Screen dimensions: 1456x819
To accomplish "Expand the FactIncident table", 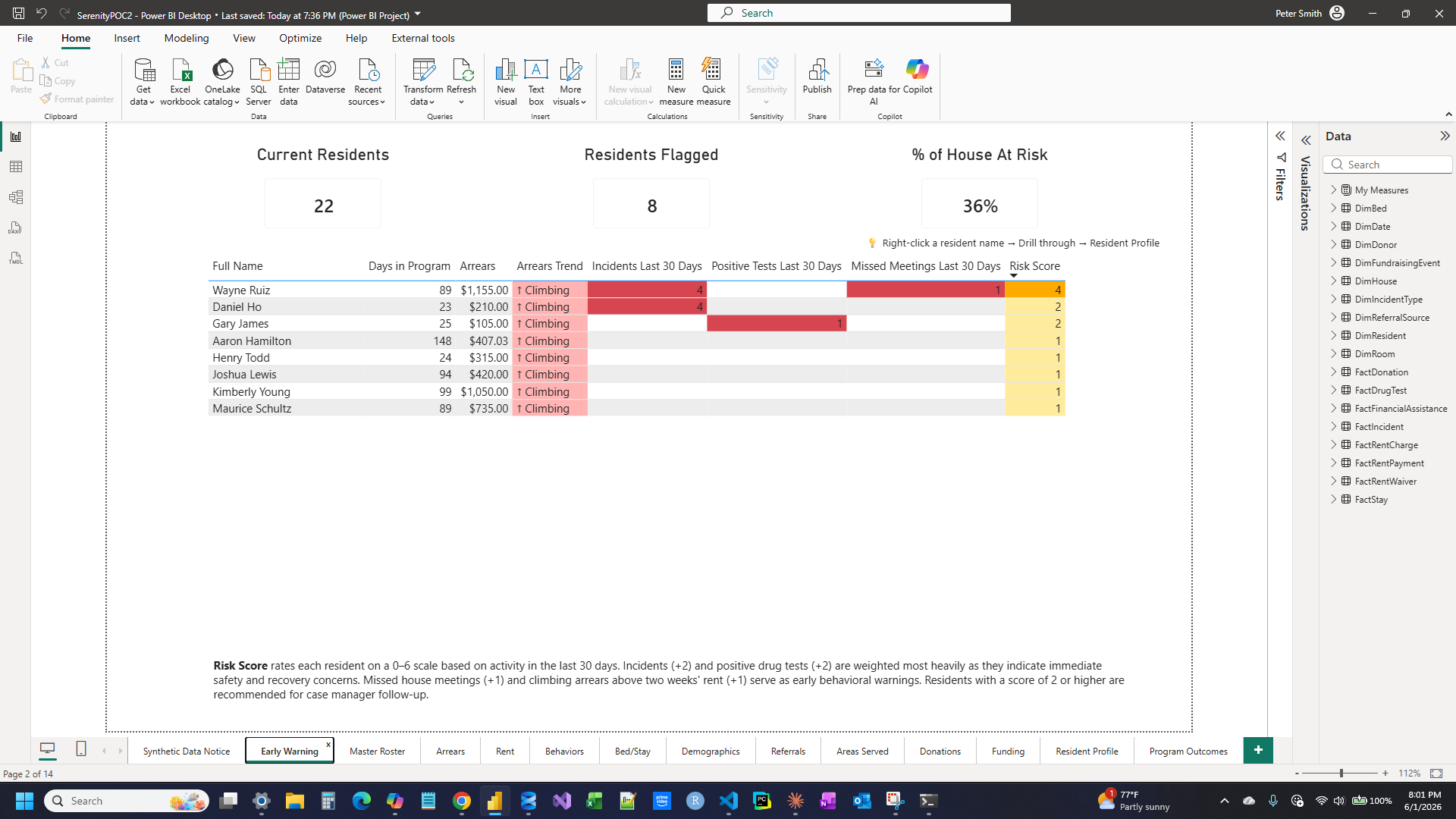I will click(x=1334, y=426).
